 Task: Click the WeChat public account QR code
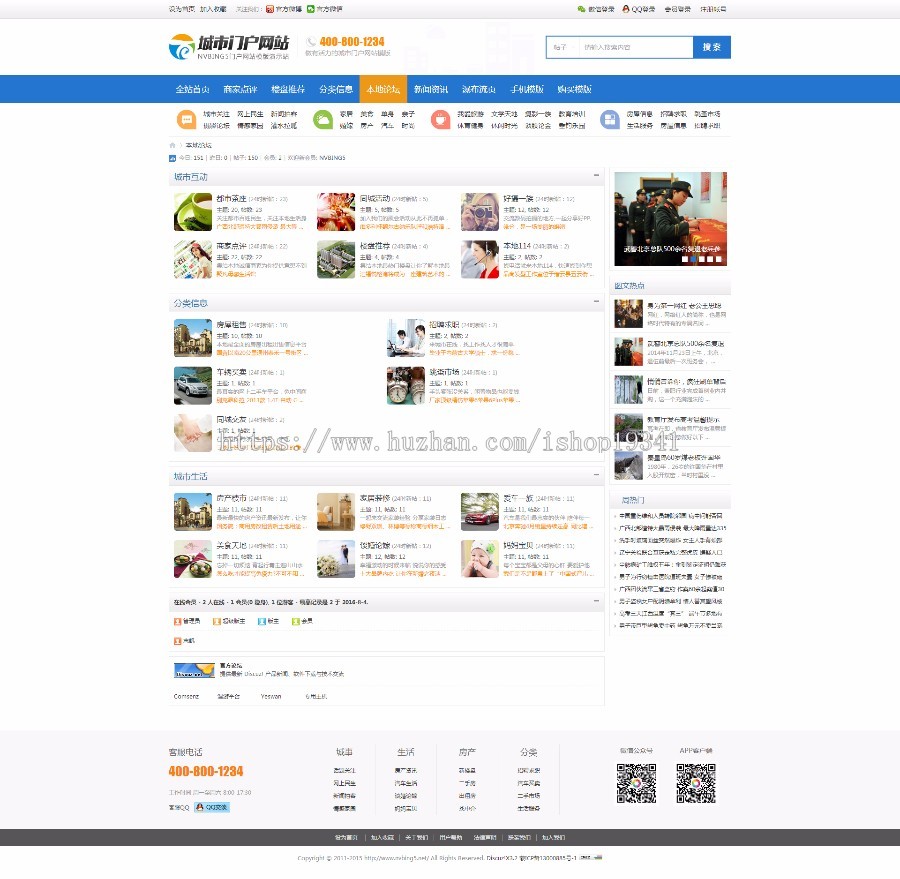point(636,783)
